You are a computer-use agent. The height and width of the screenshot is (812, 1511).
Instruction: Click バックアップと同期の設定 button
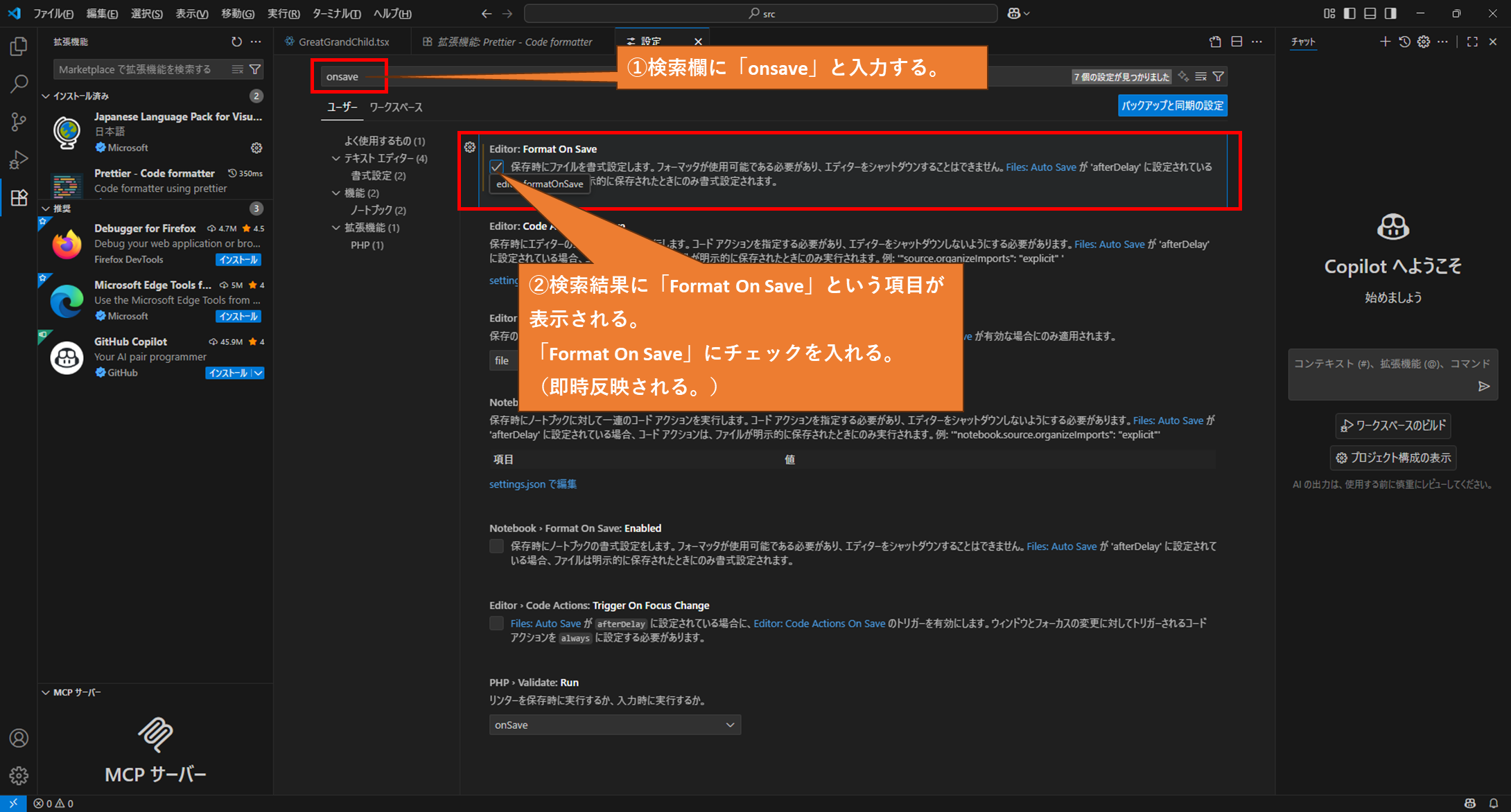1173,105
